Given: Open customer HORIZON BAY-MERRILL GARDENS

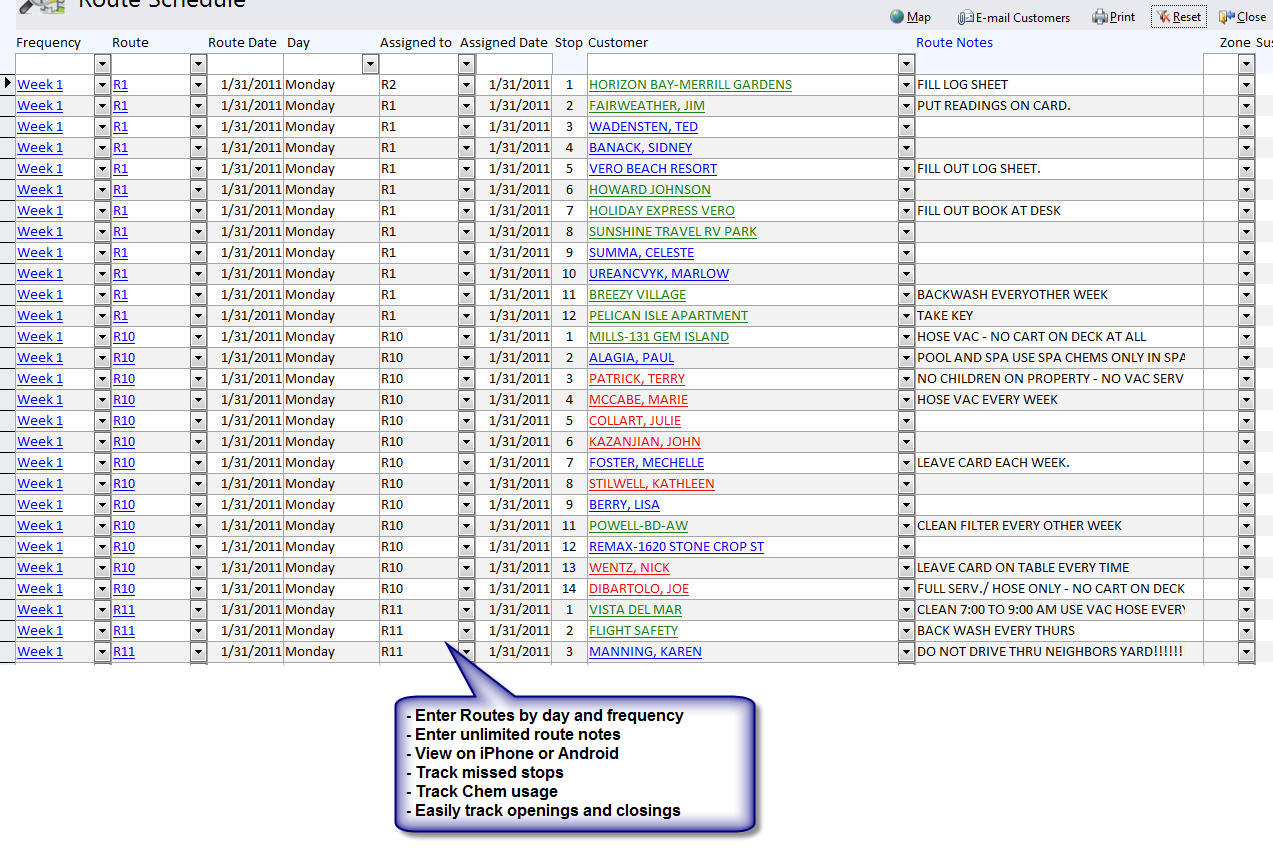Looking at the screenshot, I should click(x=690, y=85).
